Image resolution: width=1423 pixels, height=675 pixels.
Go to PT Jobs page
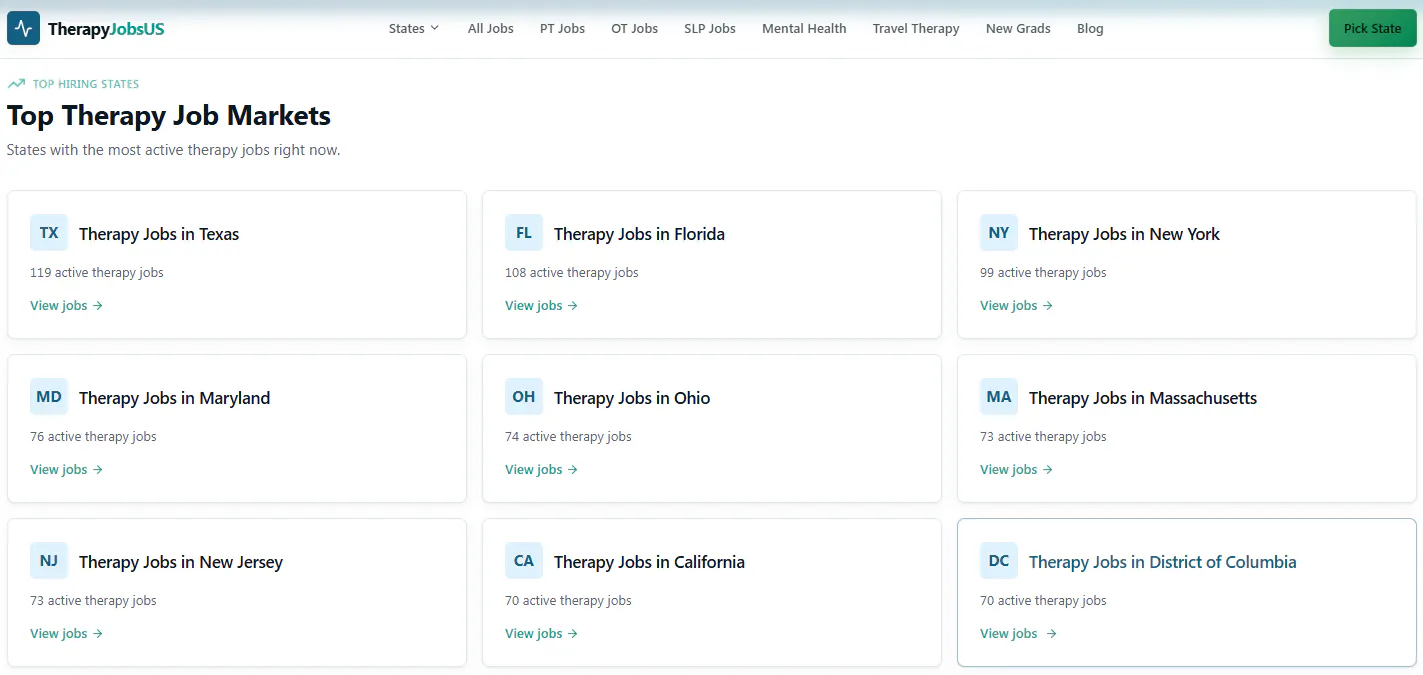[563, 28]
